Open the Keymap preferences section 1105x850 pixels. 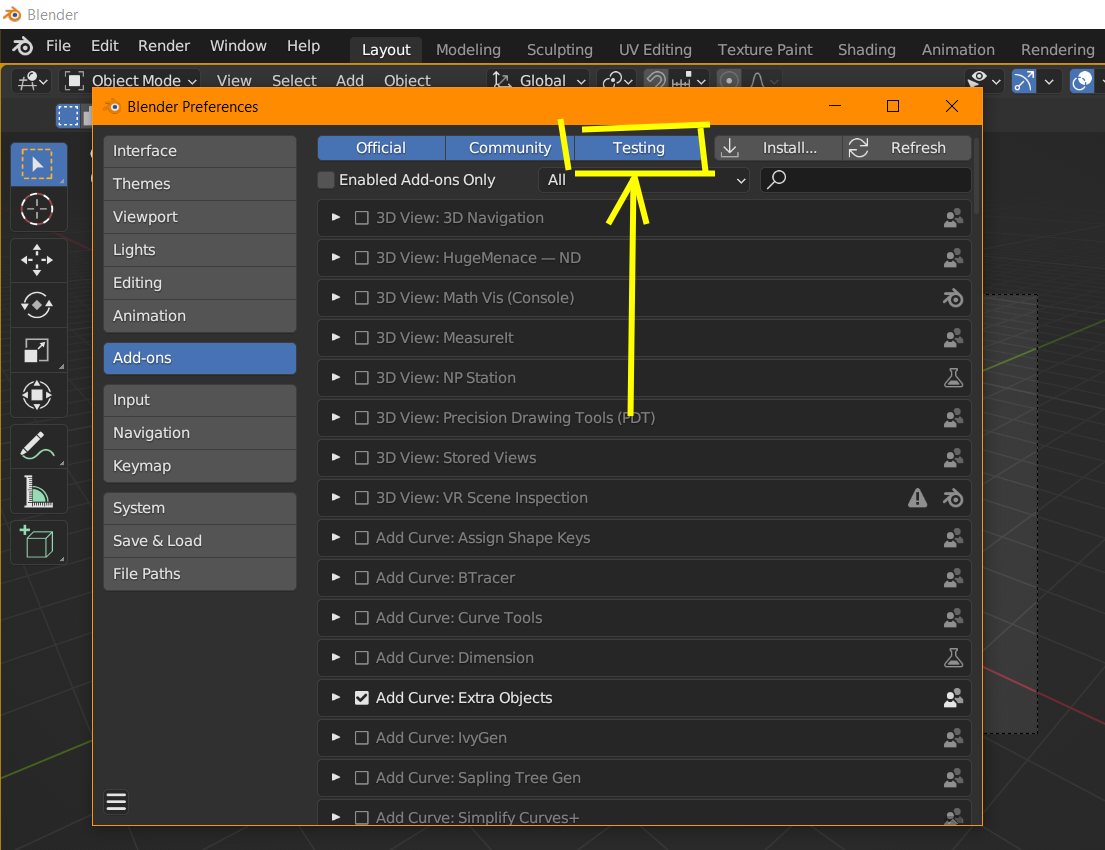(199, 466)
